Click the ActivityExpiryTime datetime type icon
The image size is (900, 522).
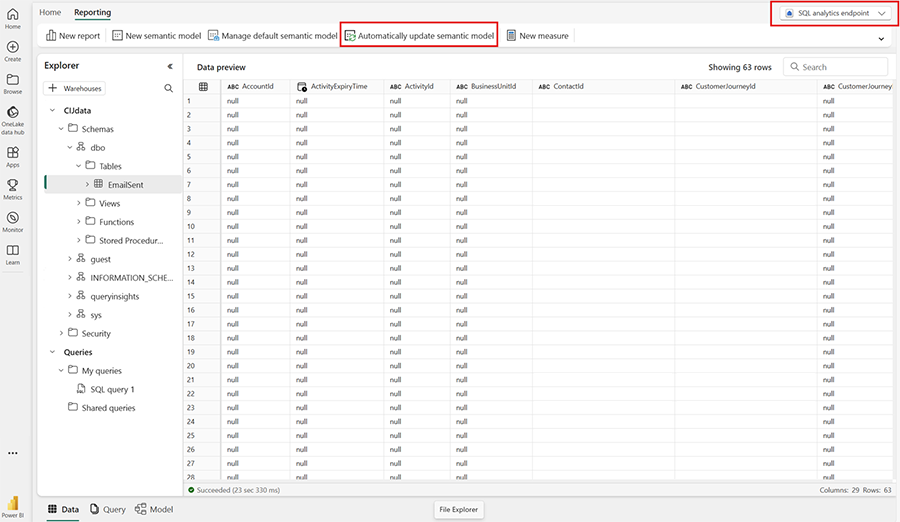pos(302,87)
